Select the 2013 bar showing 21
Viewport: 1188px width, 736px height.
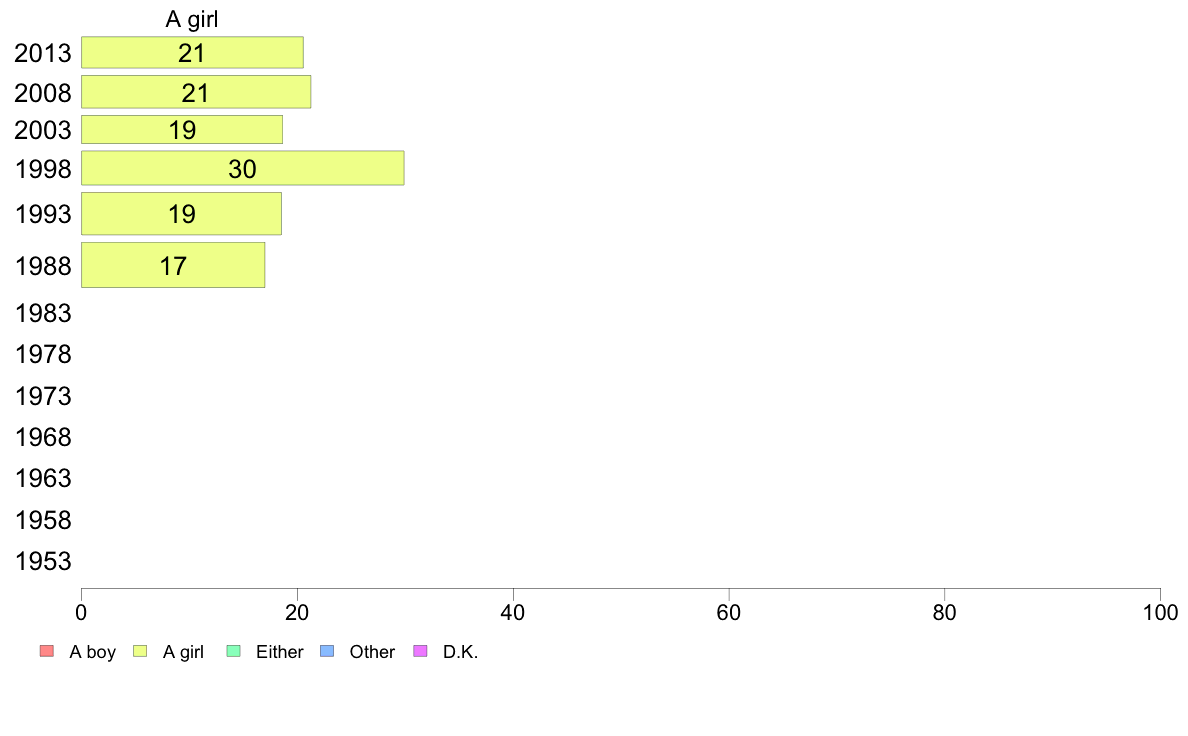192,52
